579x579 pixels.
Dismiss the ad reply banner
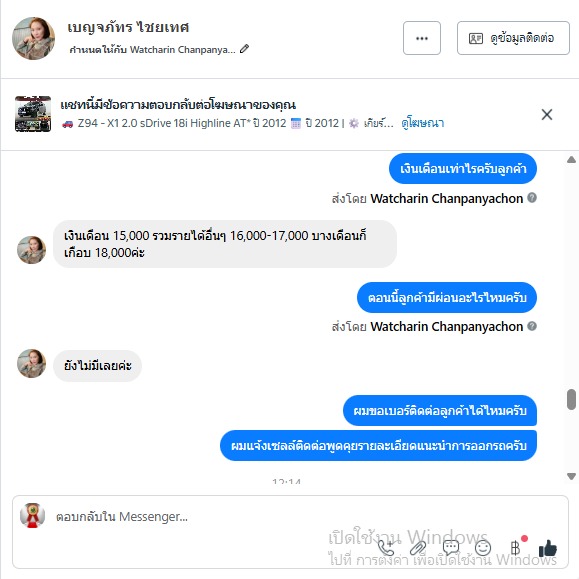[x=547, y=114]
